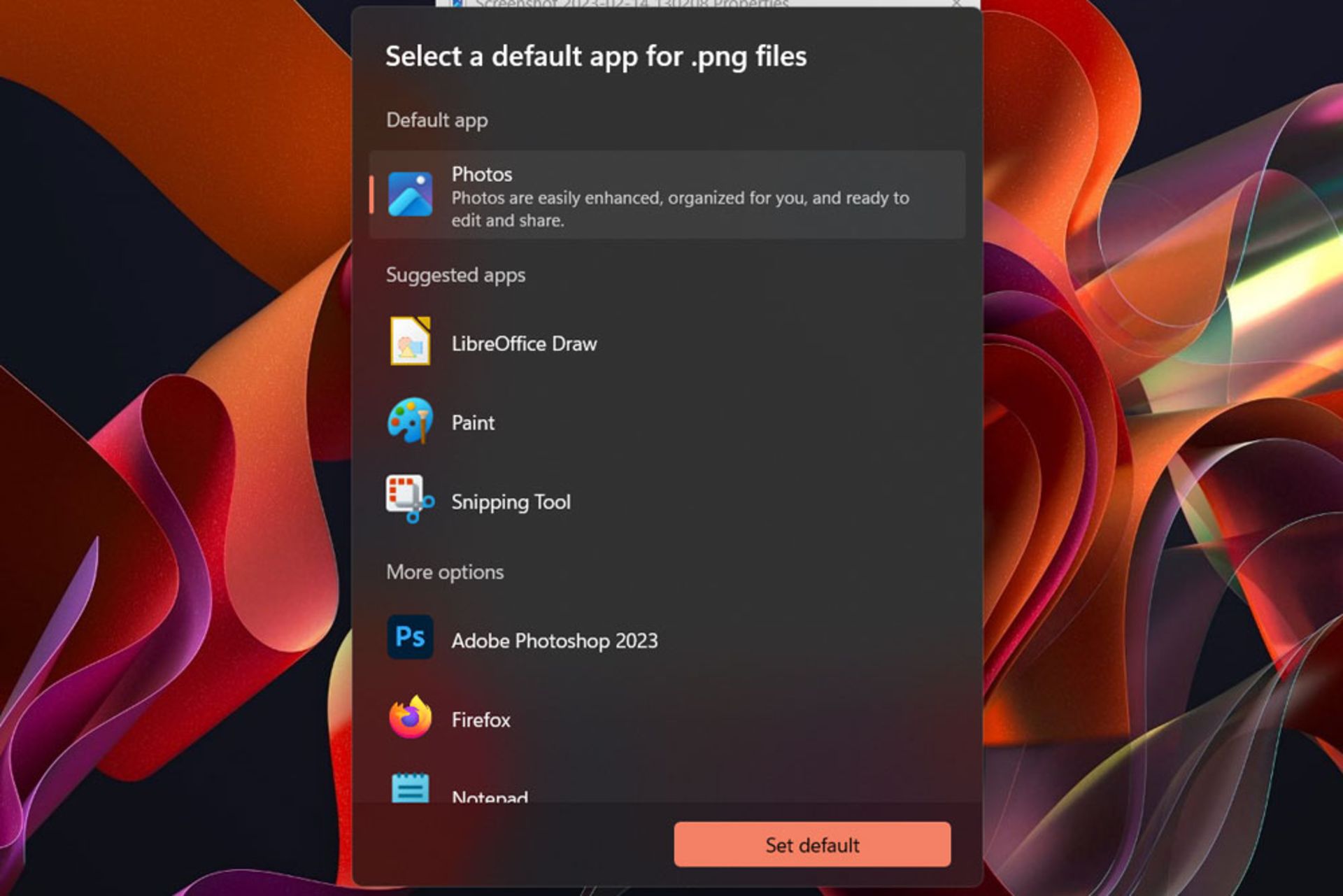Choose Adobe Photoshop 2023 name
Image resolution: width=1343 pixels, height=896 pixels.
pos(555,641)
